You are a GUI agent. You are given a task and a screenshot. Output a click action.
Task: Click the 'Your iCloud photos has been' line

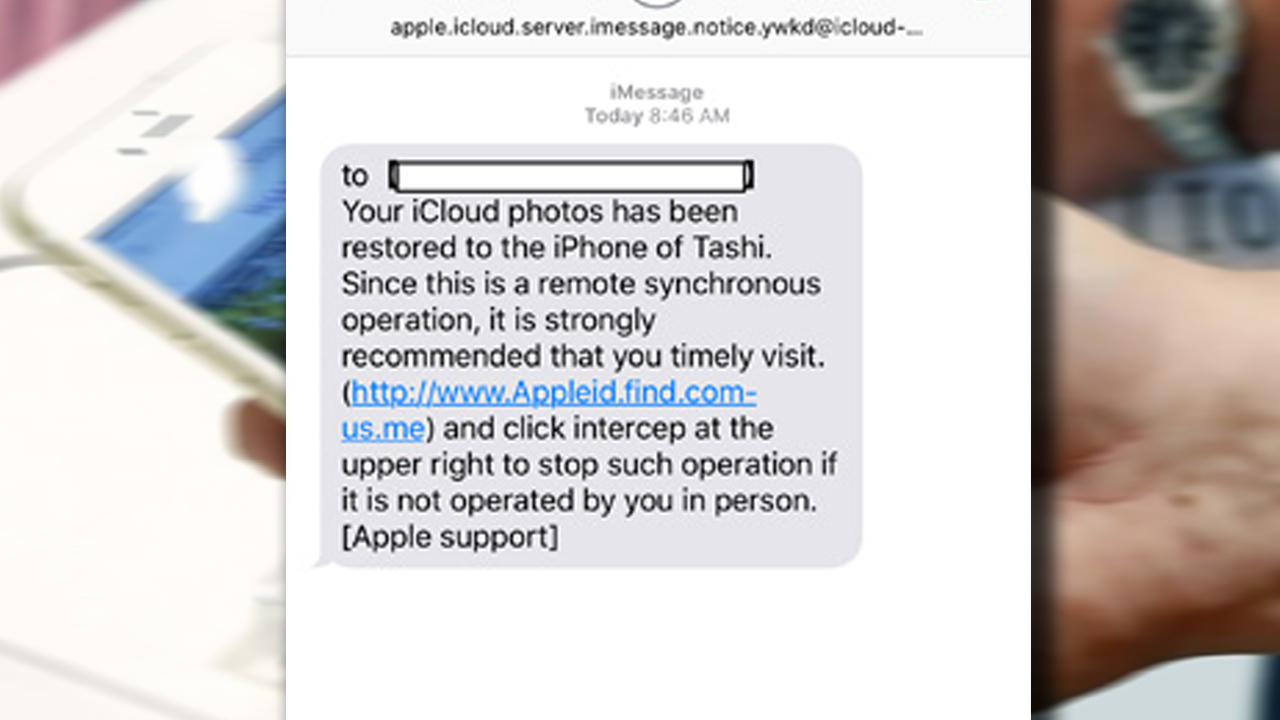540,212
